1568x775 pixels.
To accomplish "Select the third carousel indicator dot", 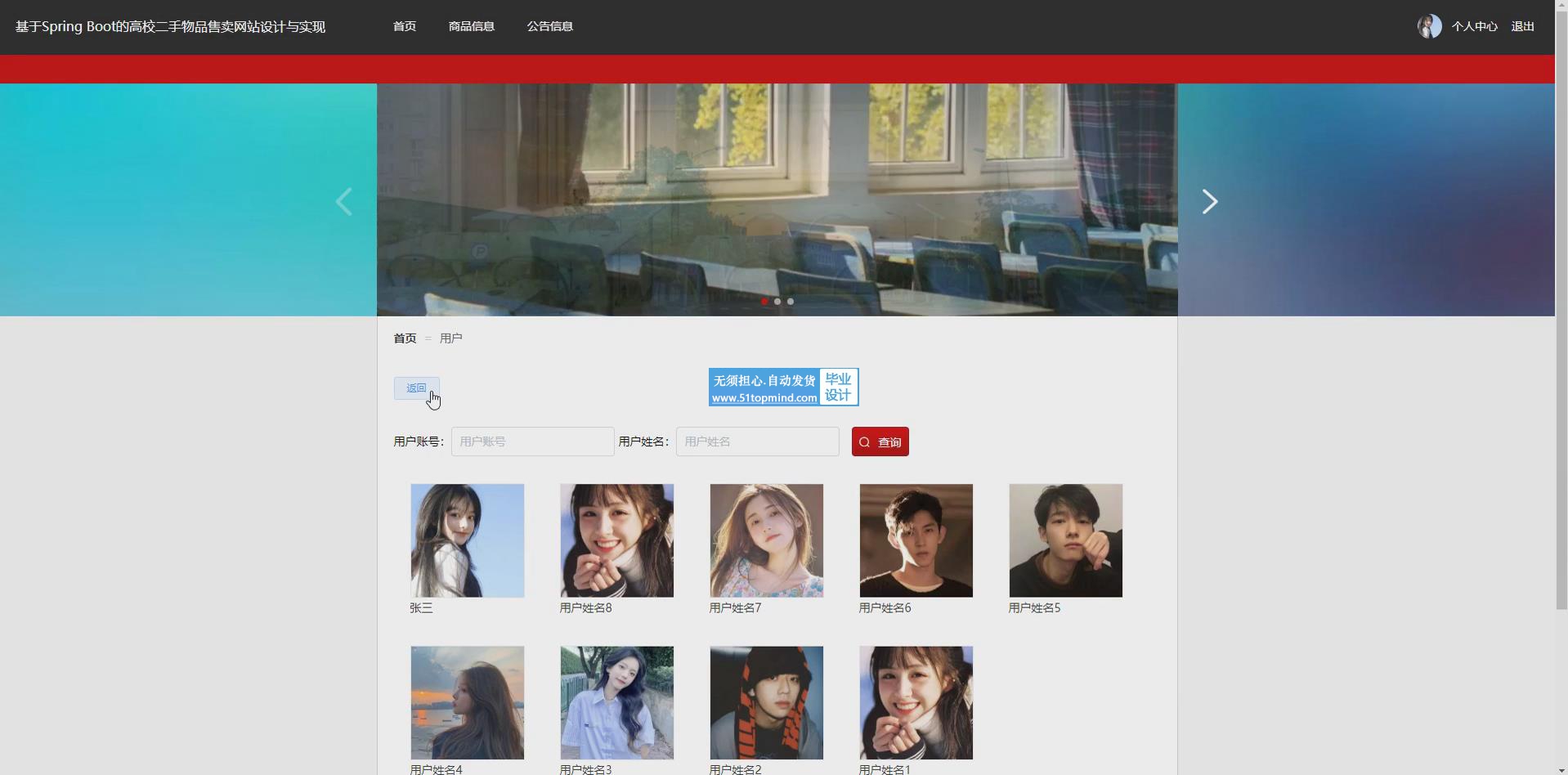I will pos(791,302).
